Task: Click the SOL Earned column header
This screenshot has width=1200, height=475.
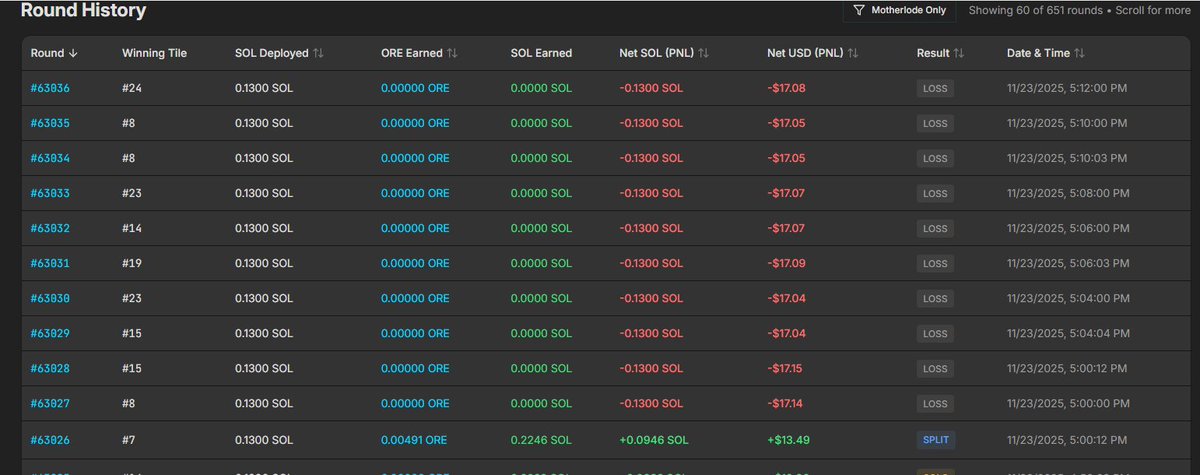Action: coord(541,53)
